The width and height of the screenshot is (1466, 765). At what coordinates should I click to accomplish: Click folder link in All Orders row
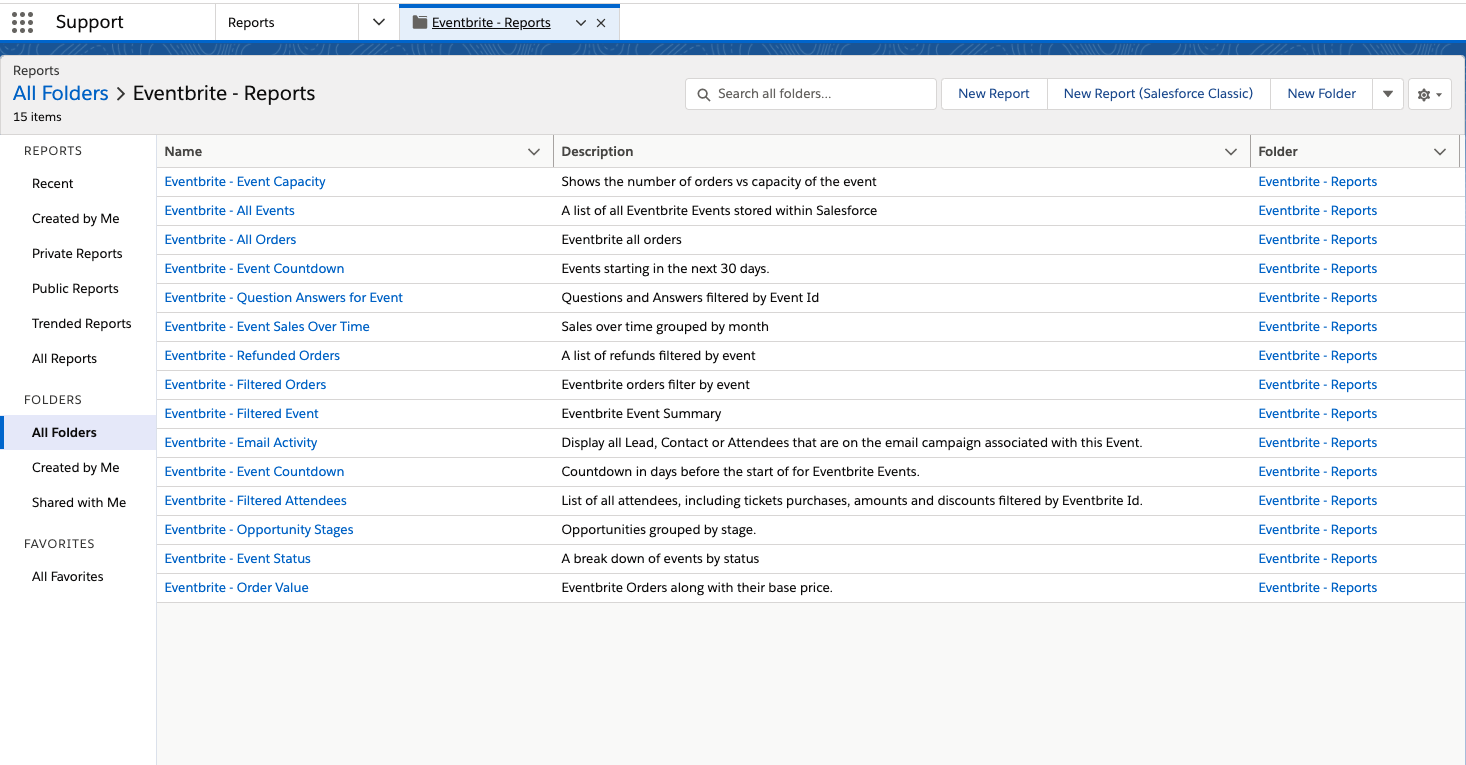pyautogui.click(x=1318, y=240)
